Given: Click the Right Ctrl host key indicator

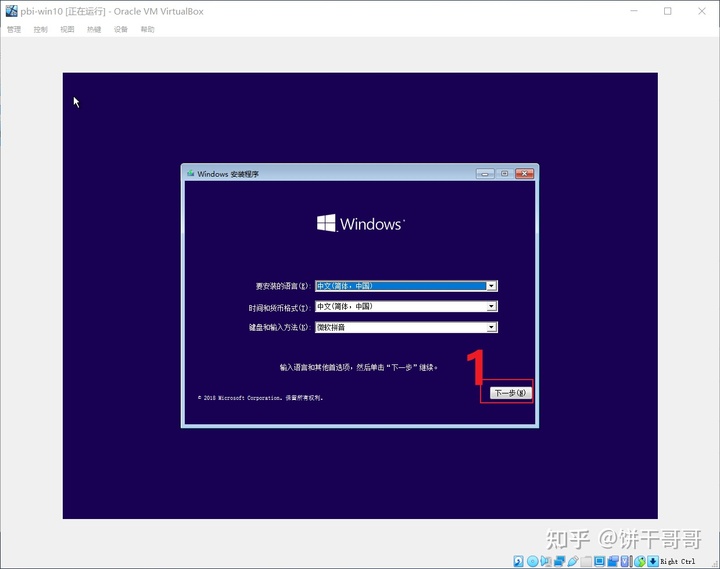Looking at the screenshot, I should 678,562.
